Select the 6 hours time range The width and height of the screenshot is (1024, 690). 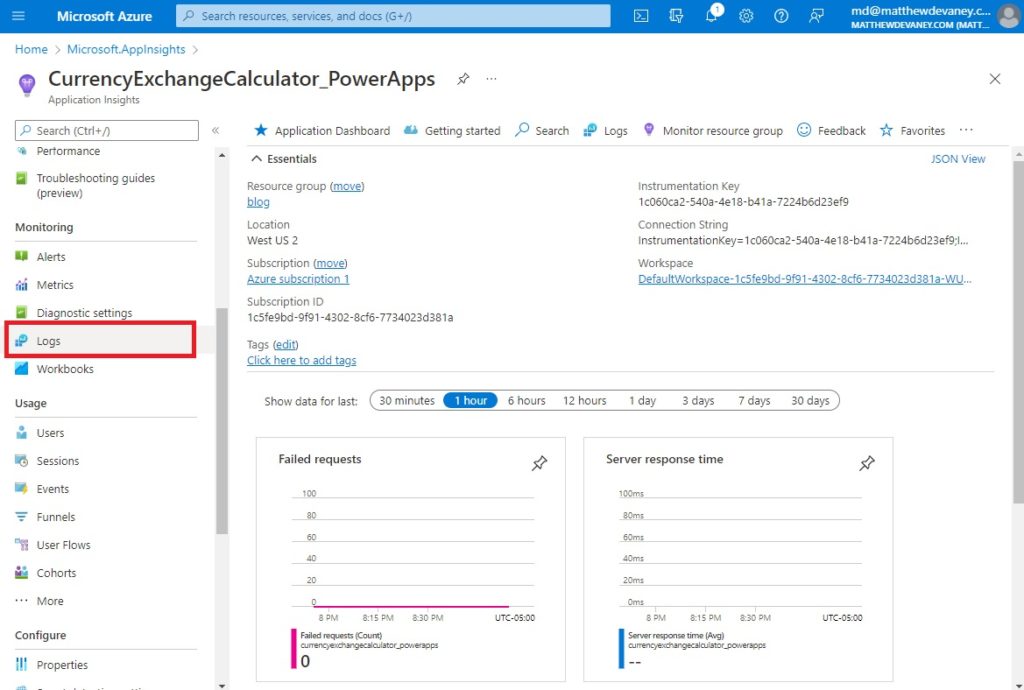pyautogui.click(x=526, y=401)
